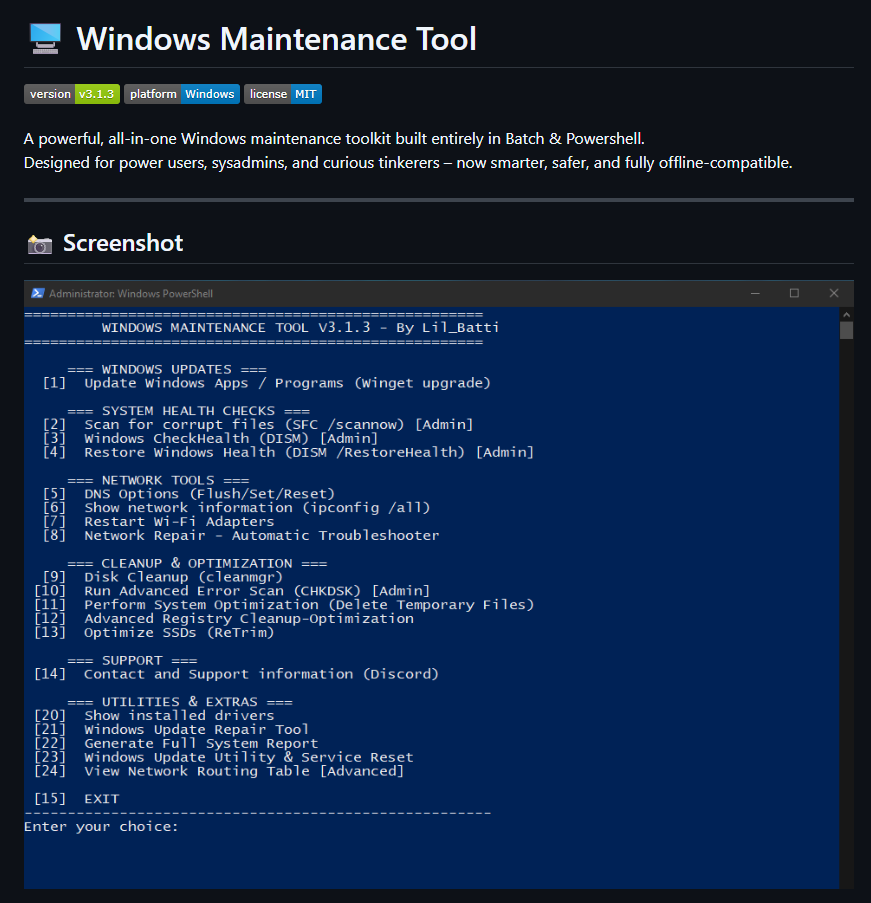
Task: Click option [13] Optimize SSDs (ReTrim)
Action: pos(154,632)
